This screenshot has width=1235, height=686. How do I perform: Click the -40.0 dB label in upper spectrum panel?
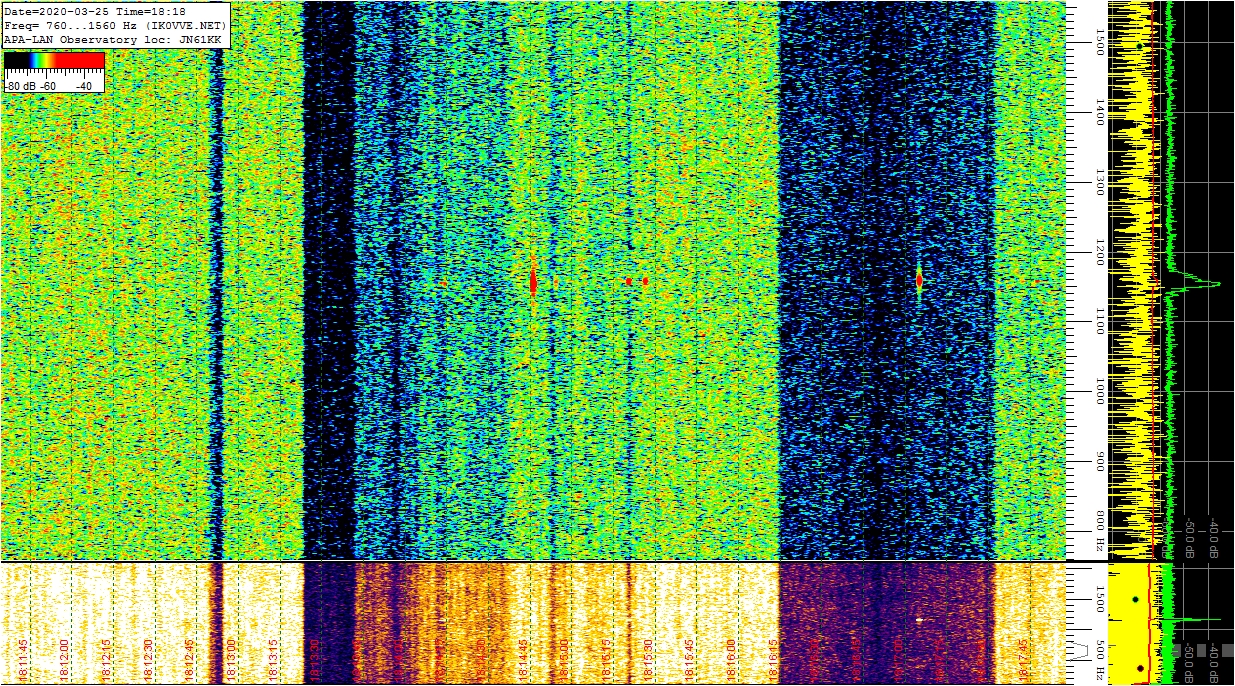point(1214,538)
